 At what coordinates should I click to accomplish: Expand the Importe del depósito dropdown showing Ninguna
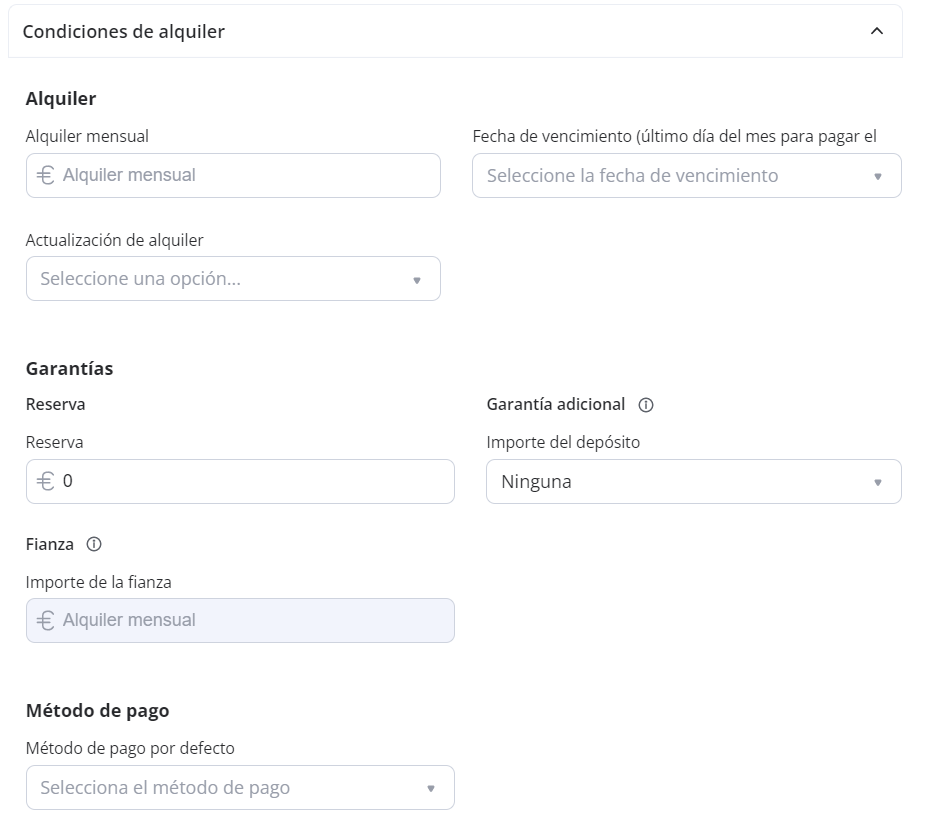[680, 481]
